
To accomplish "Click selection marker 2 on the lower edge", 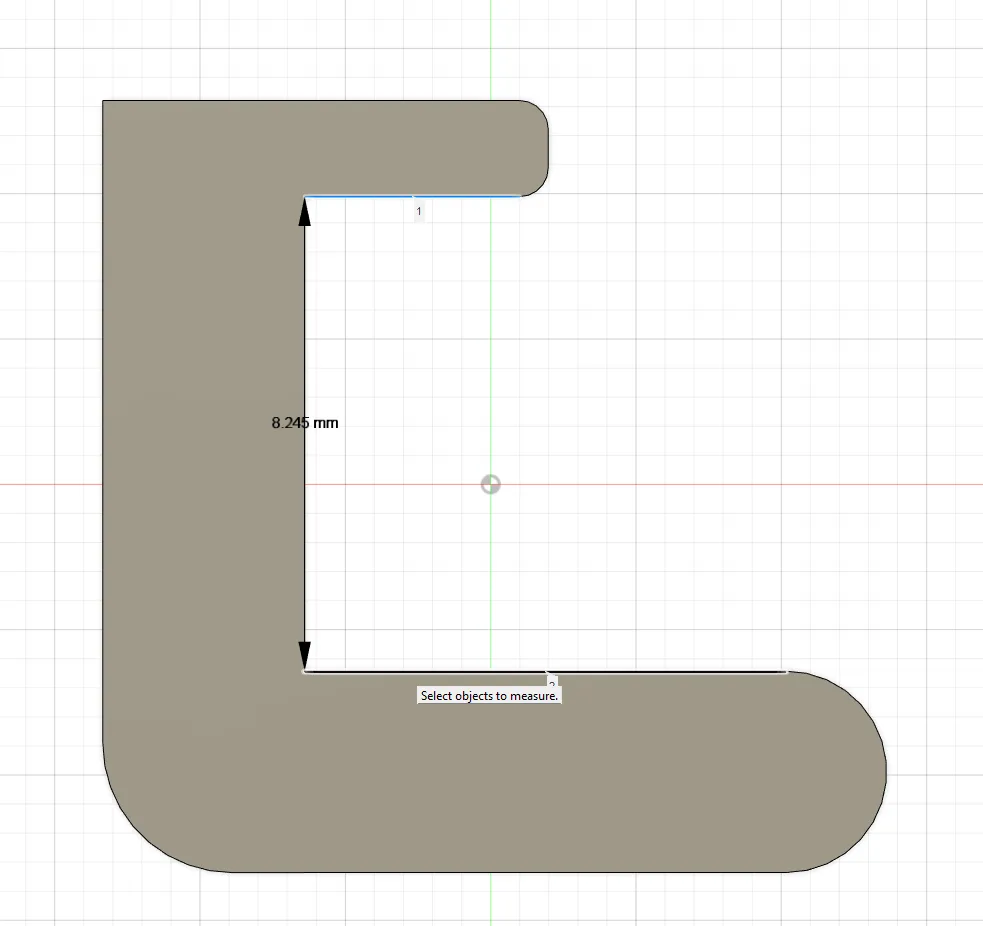I will coord(551,682).
